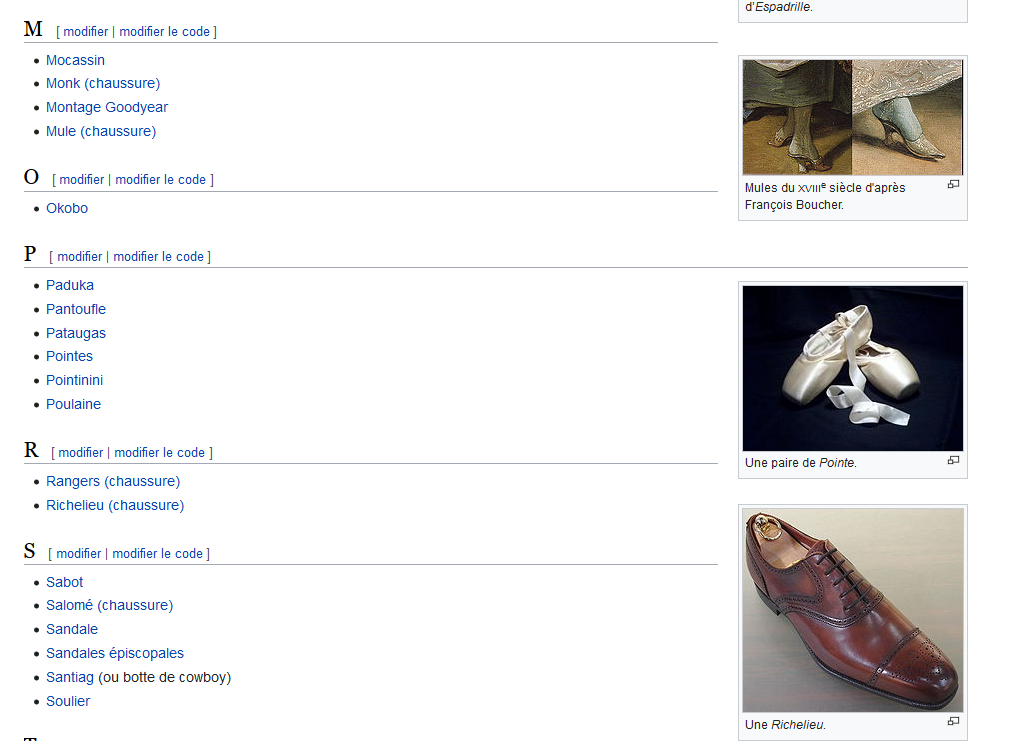The height and width of the screenshot is (741, 1014).
Task: Open the brown Richelieu shoe image
Action: tap(852, 610)
